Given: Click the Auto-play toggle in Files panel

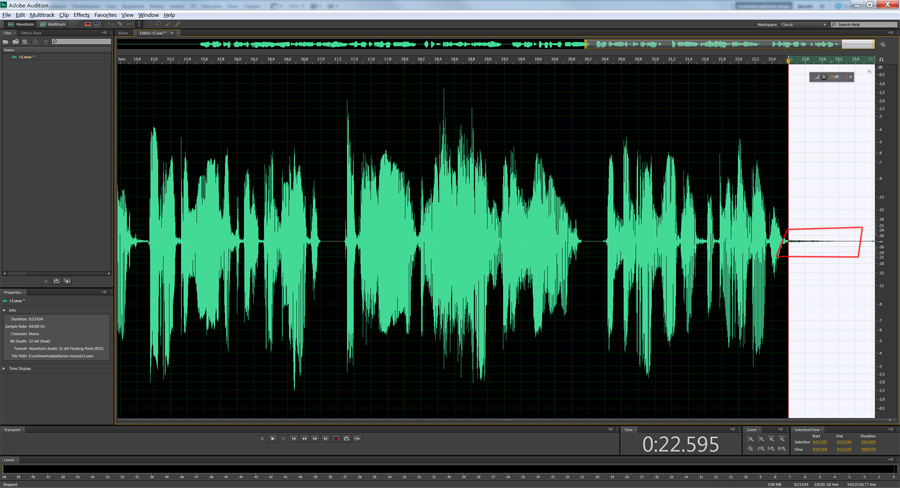Looking at the screenshot, I should pos(67,281).
